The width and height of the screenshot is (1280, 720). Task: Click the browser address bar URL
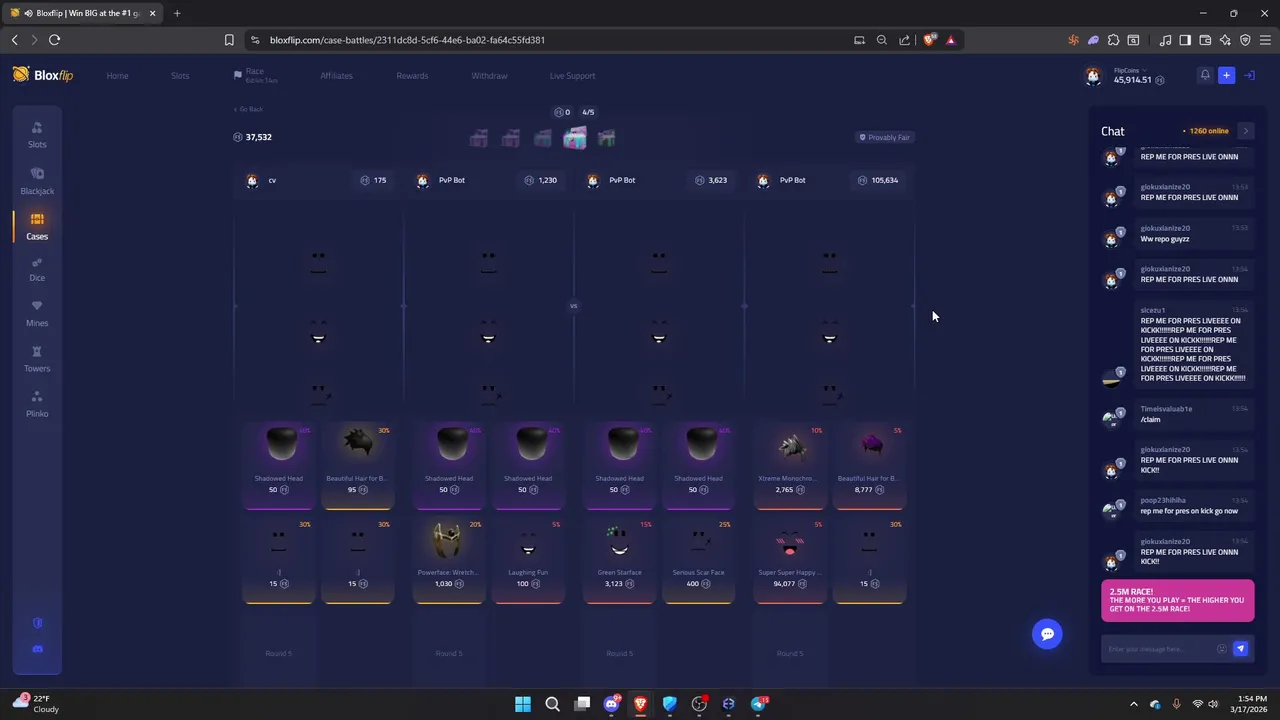click(407, 40)
